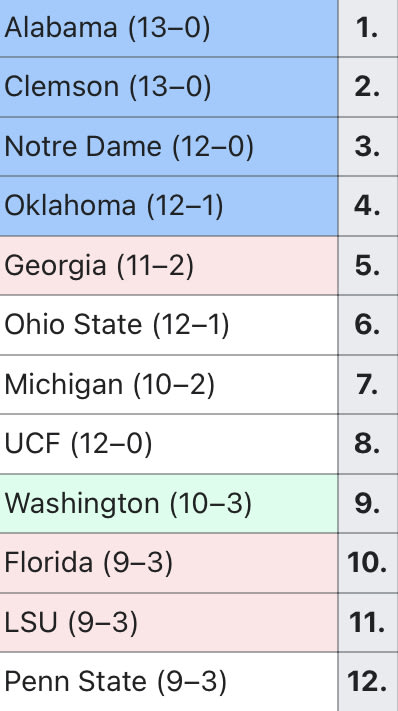Click rank number 1. cell

(368, 28)
